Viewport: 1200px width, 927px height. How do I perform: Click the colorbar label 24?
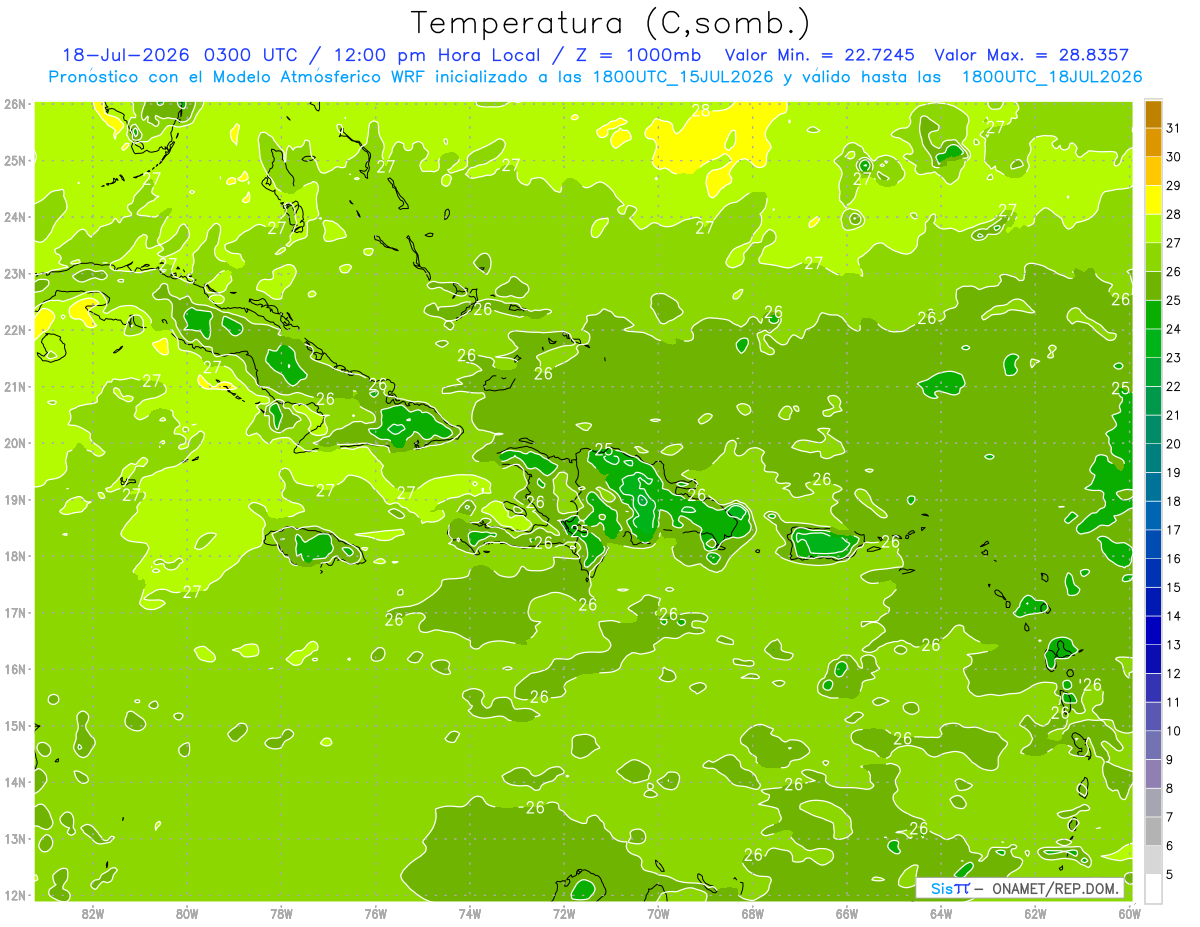pos(1174,329)
